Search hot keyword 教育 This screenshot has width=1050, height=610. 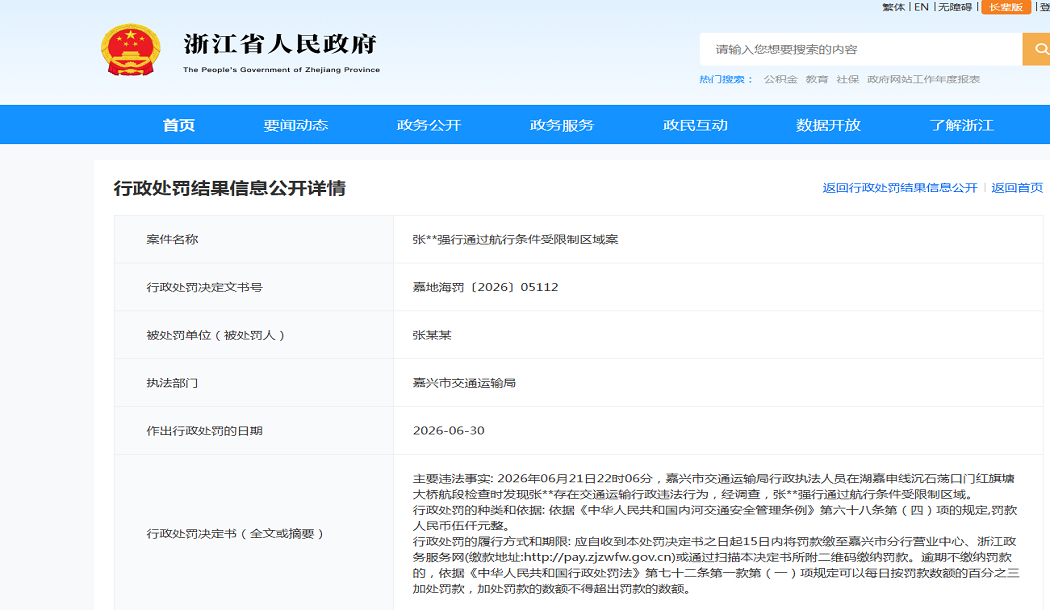click(x=817, y=79)
